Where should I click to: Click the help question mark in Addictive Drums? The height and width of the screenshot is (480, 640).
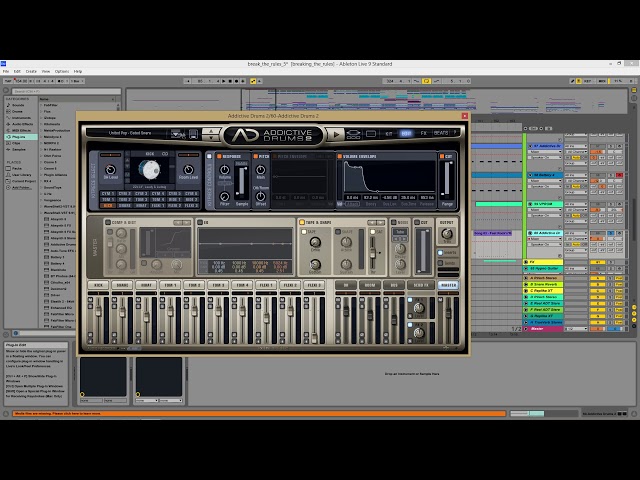coord(455,133)
